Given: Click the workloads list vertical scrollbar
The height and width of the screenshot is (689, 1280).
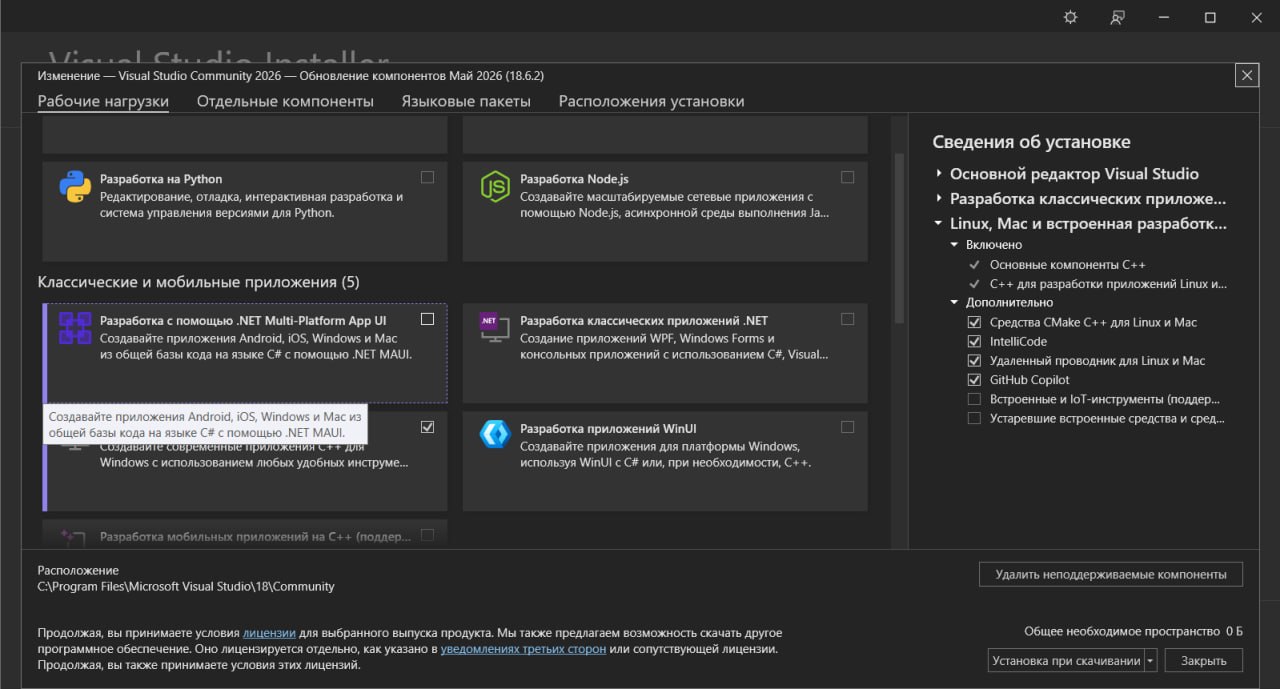Looking at the screenshot, I should [898, 238].
